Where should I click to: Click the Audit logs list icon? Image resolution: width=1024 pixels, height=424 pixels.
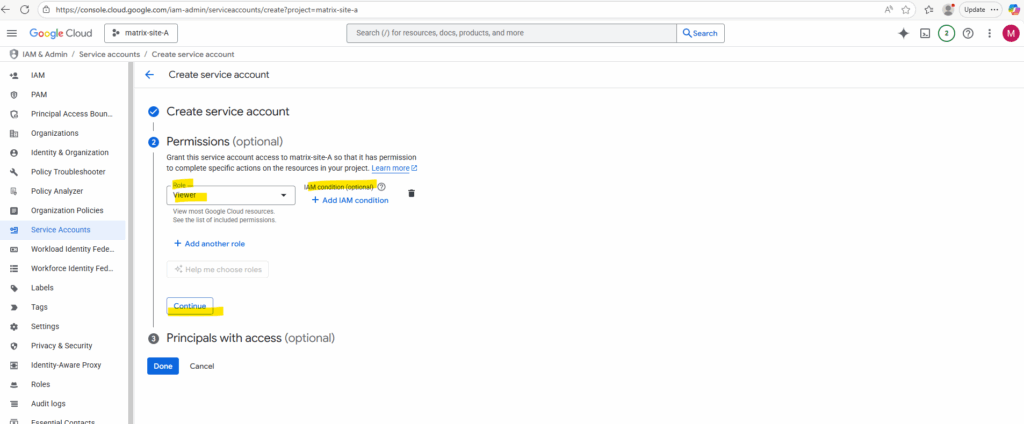tap(14, 404)
